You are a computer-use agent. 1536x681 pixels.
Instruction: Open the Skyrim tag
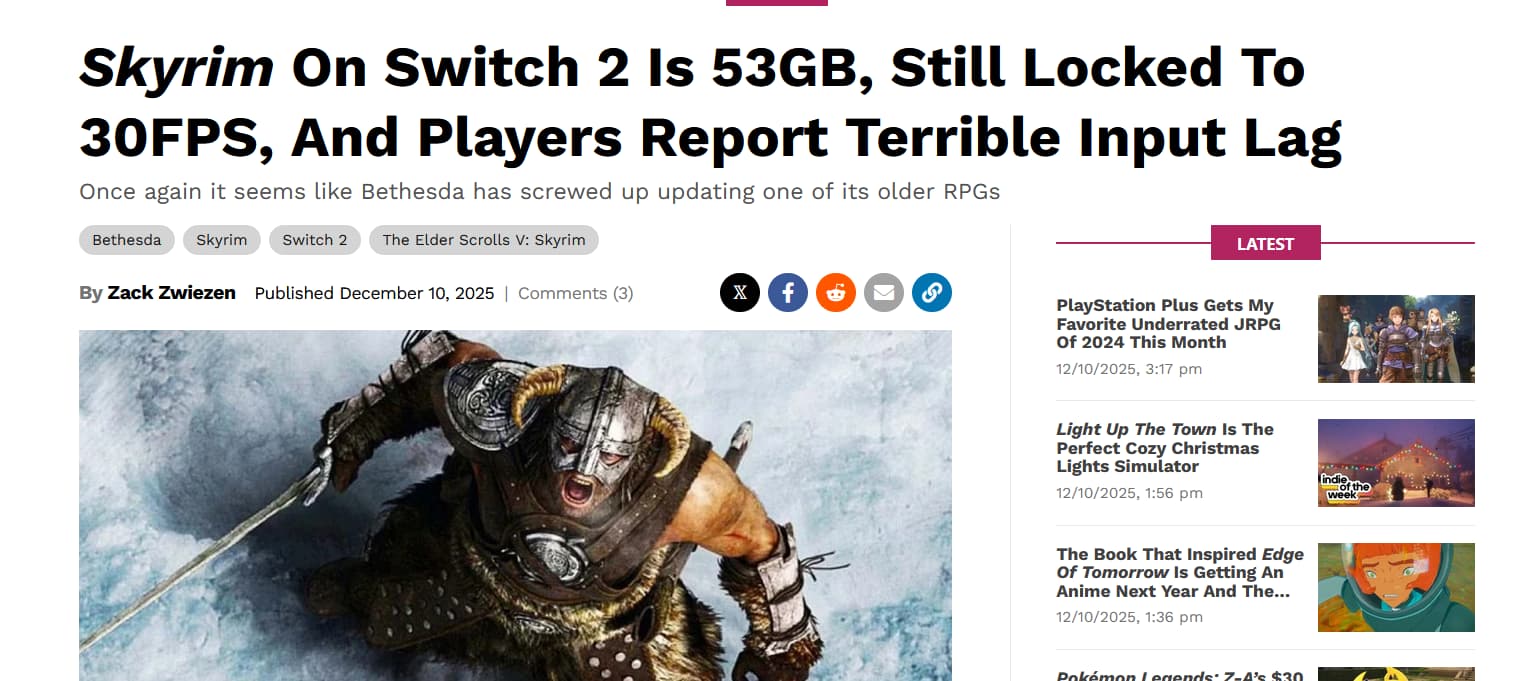[x=222, y=240]
